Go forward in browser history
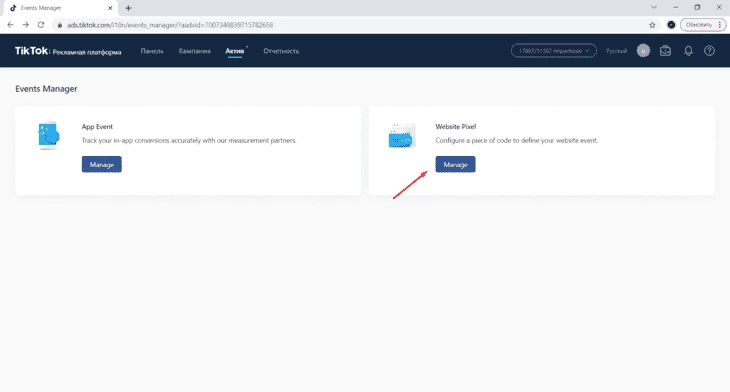Image resolution: width=730 pixels, height=392 pixels. coord(26,25)
